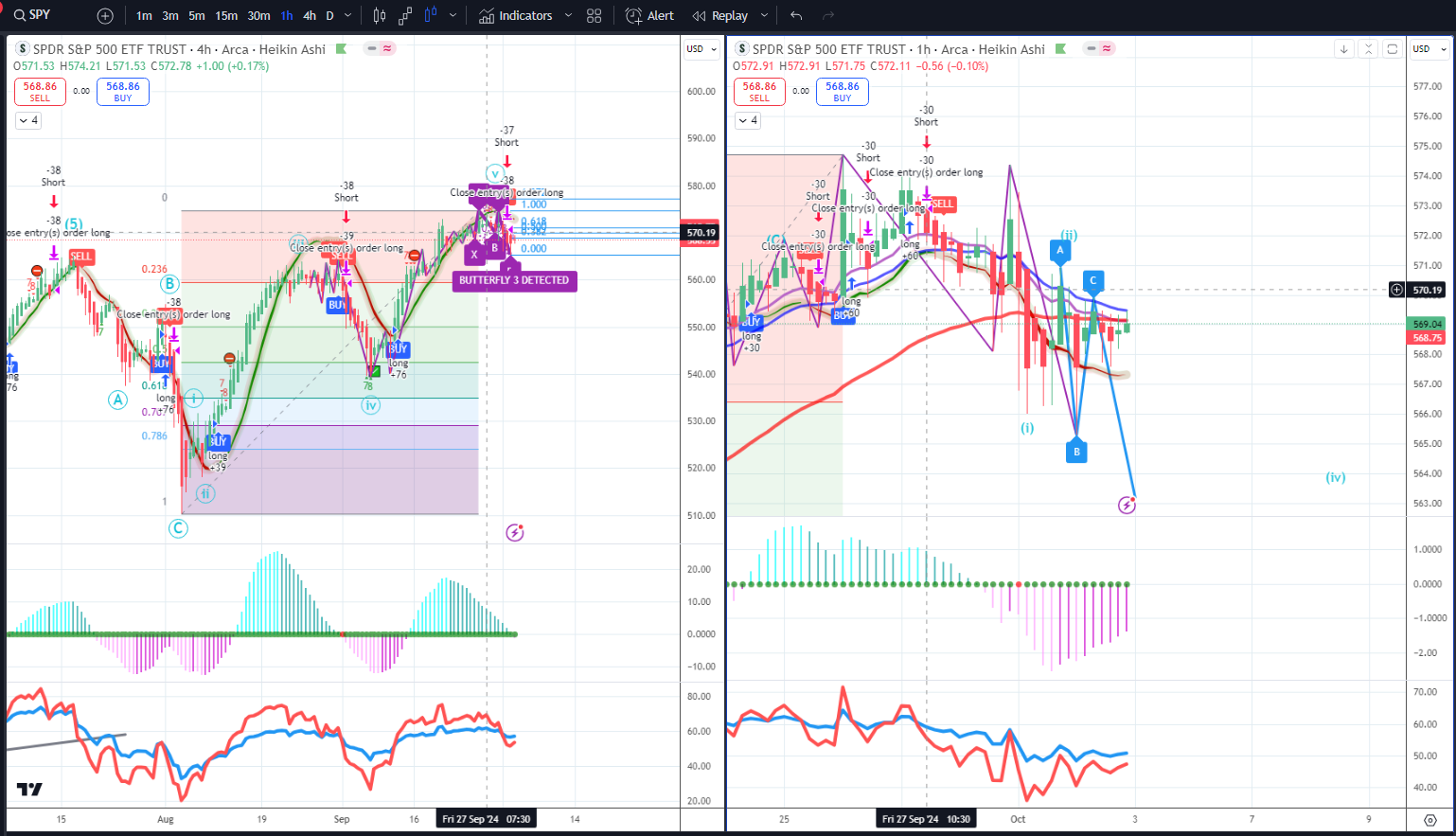The width and height of the screenshot is (1456, 836).
Task: Switch to the 3m timeframe
Action: pos(170,16)
